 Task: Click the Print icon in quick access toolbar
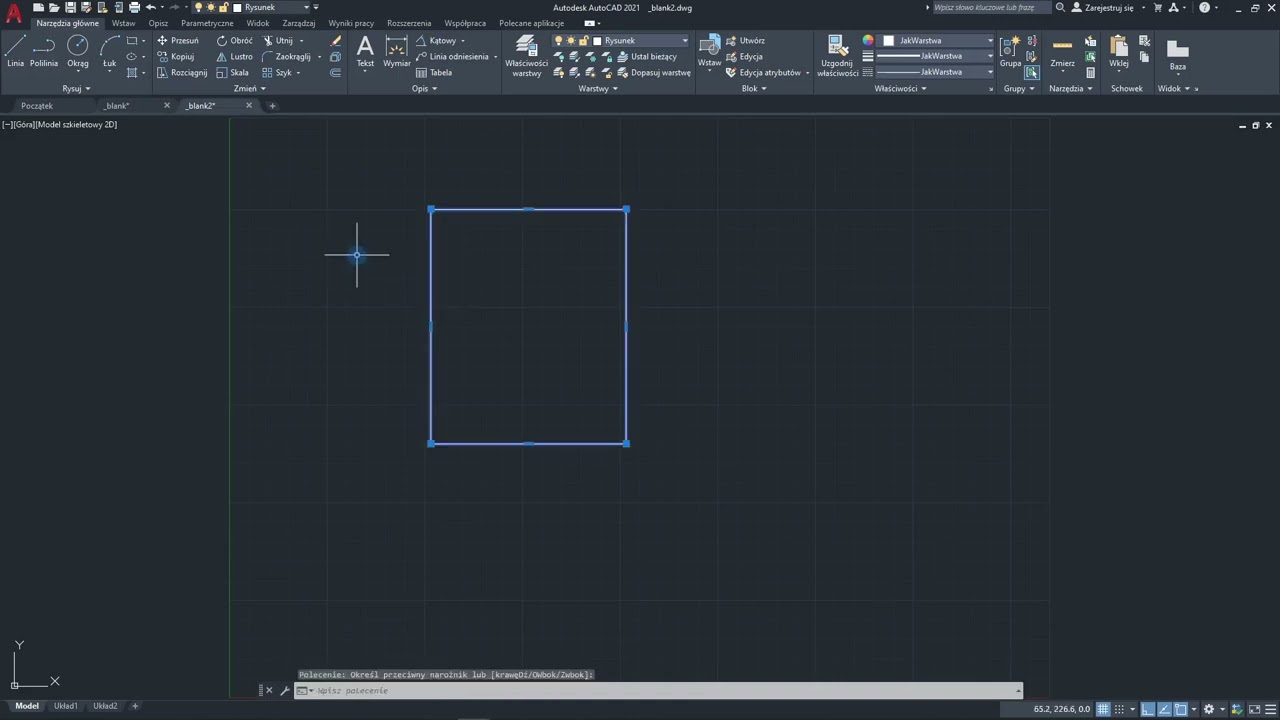click(x=134, y=8)
